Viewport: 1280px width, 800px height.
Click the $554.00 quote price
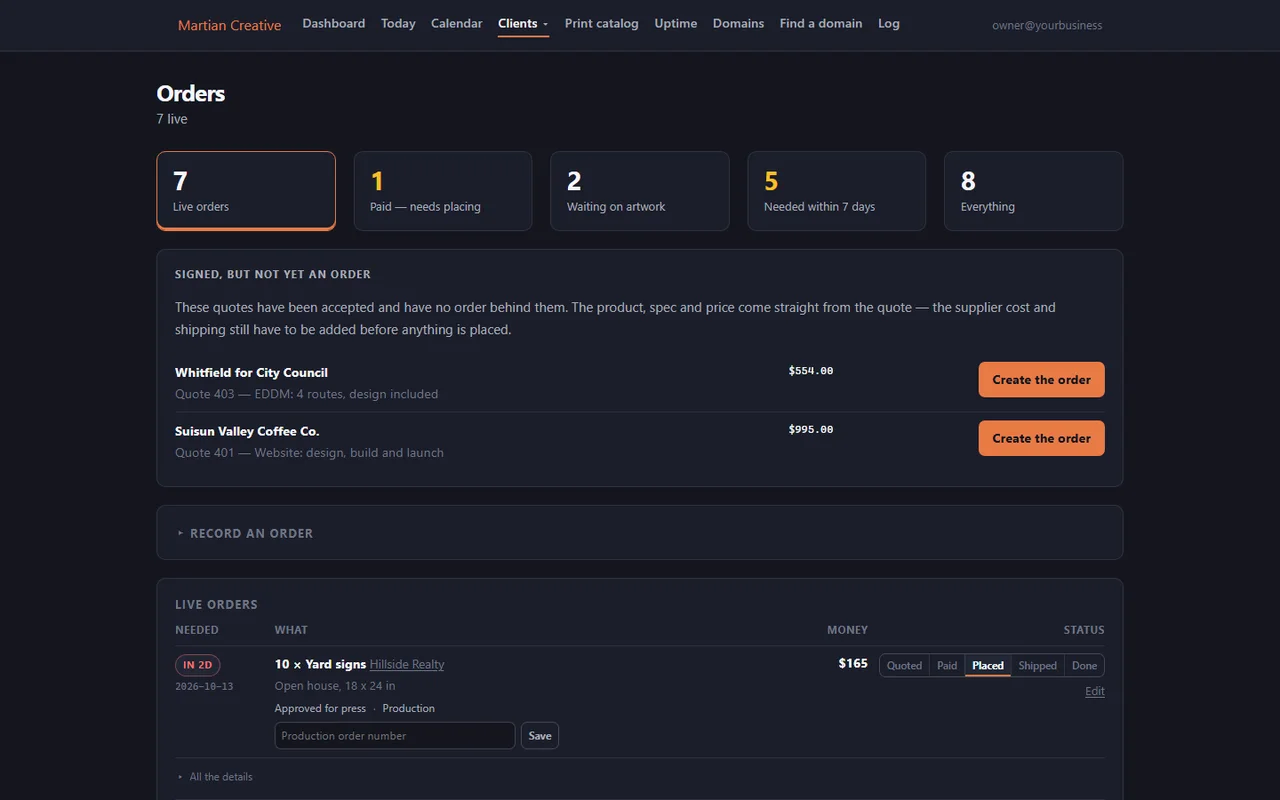pos(810,371)
